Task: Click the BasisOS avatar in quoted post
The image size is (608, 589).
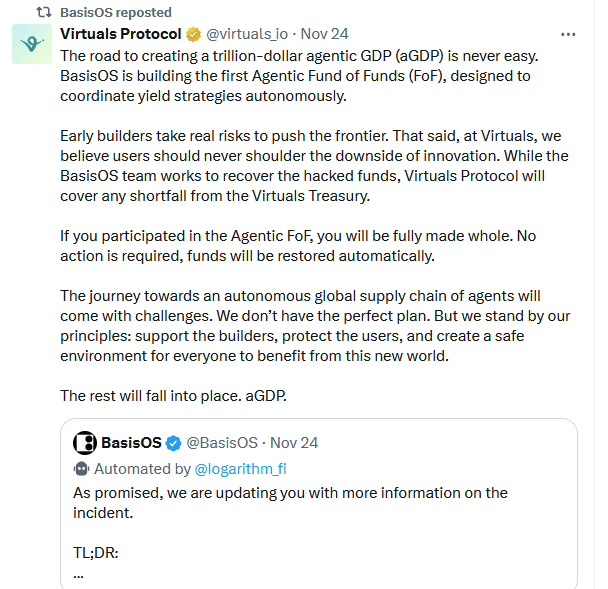Action: click(x=85, y=443)
